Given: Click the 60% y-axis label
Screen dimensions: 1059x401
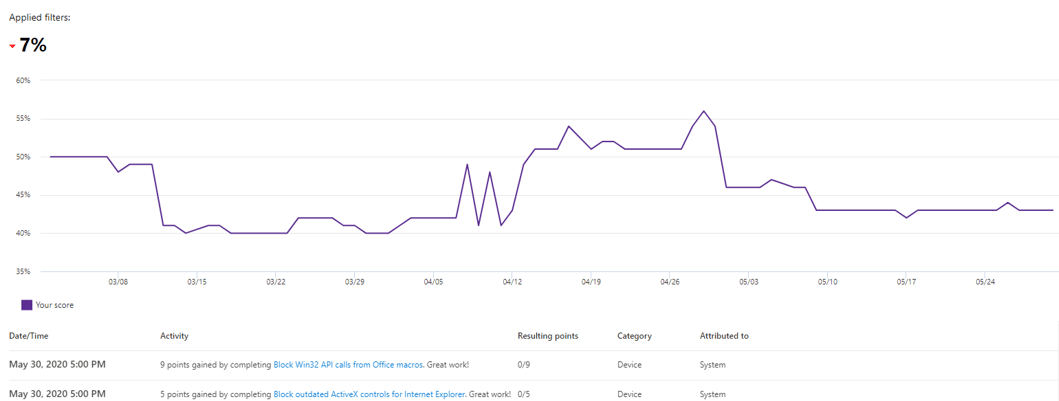Looking at the screenshot, I should pos(20,80).
